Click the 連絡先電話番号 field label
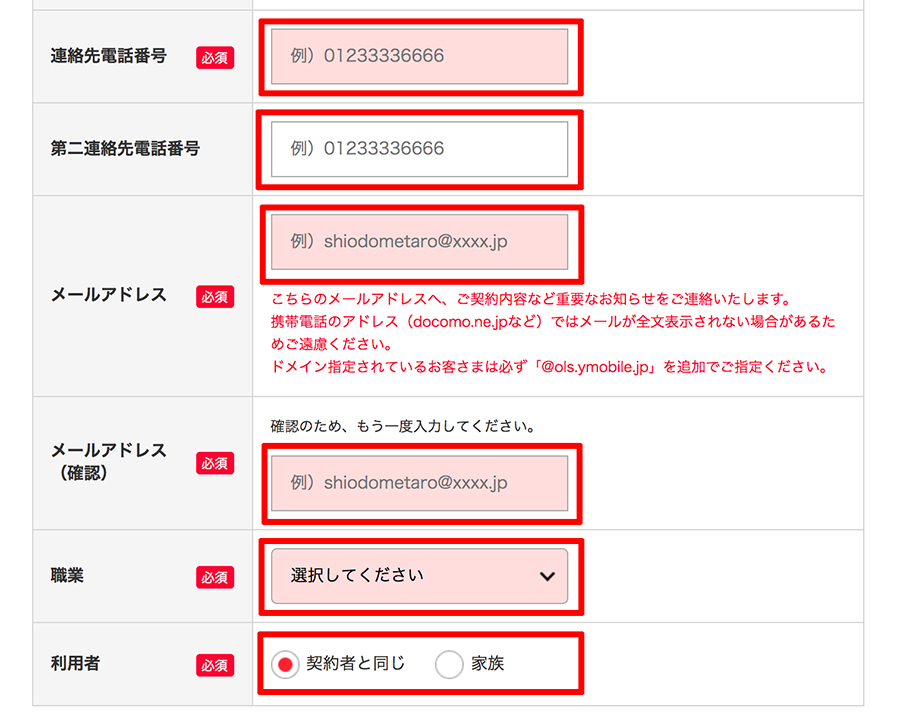 [108, 57]
